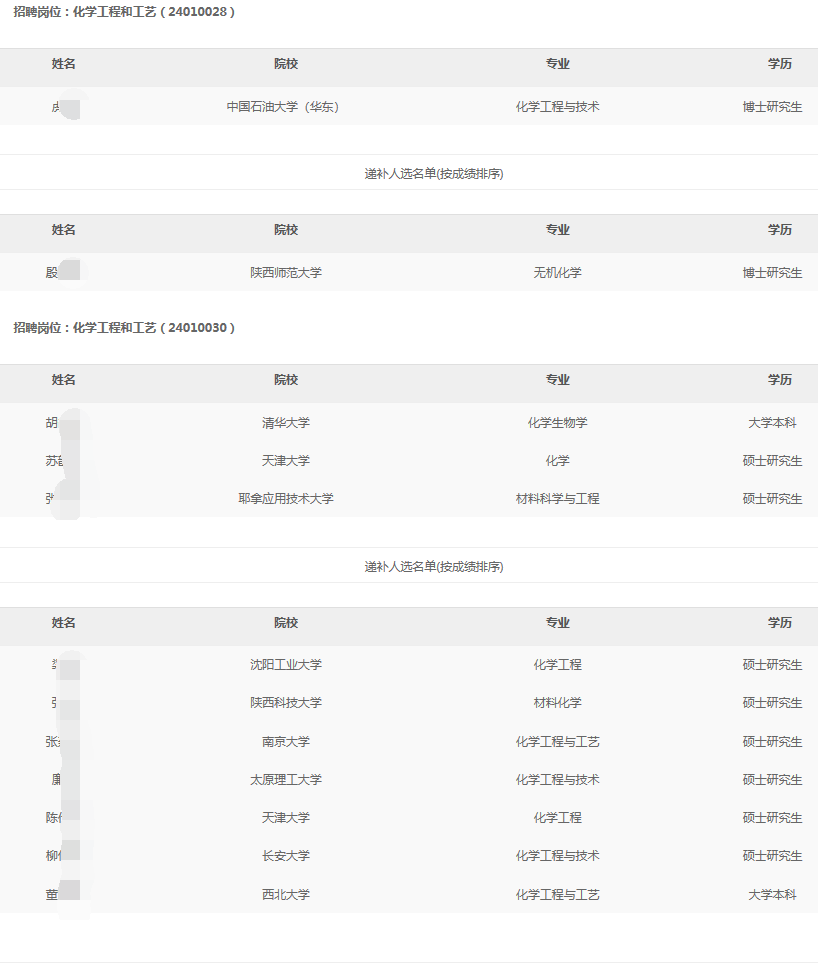Image resolution: width=818 pixels, height=976 pixels.
Task: Click the 西北大学 school cell
Action: pos(285,895)
